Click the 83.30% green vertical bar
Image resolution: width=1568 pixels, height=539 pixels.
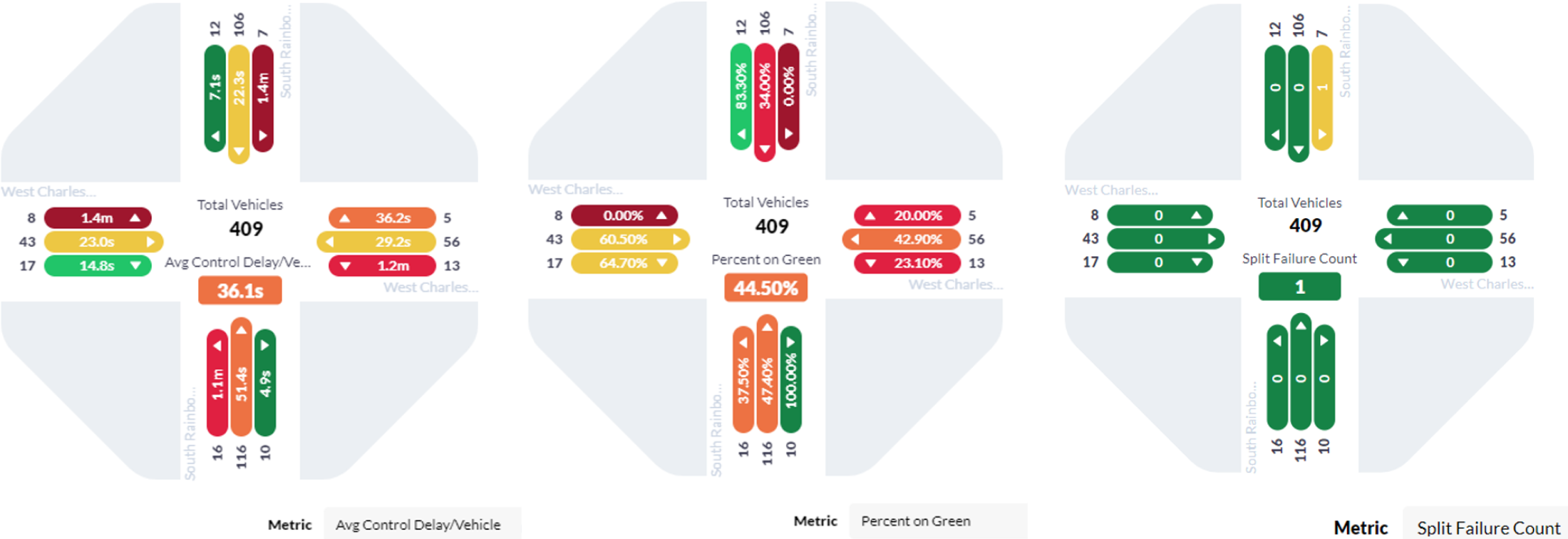(741, 96)
